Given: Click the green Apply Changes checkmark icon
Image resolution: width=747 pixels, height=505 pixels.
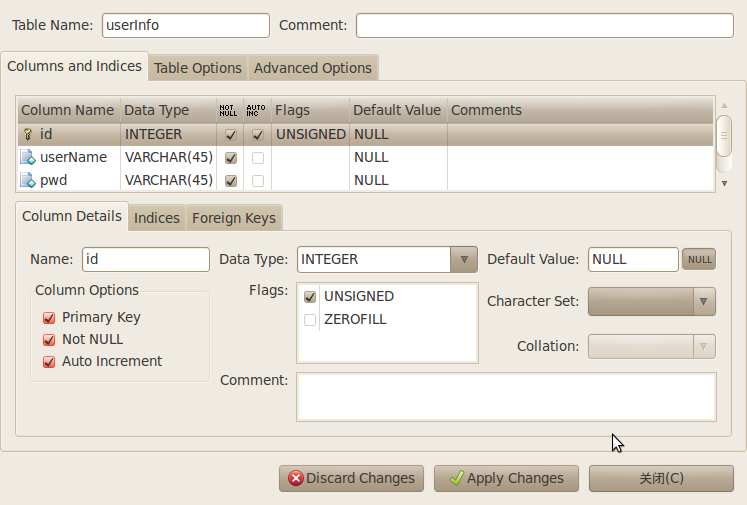Looking at the screenshot, I should tap(456, 478).
